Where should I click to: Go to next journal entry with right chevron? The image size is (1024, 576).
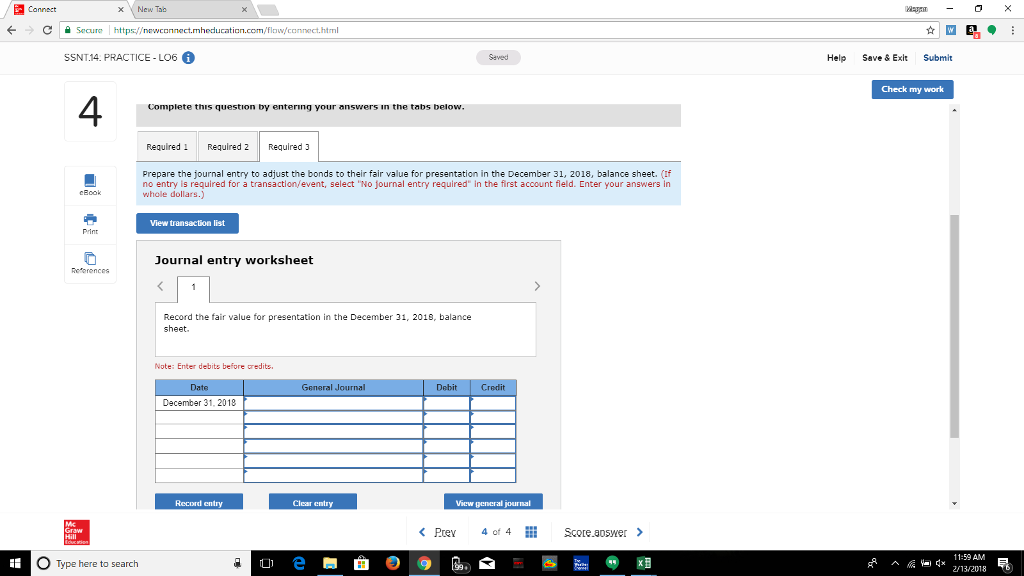pyautogui.click(x=537, y=286)
